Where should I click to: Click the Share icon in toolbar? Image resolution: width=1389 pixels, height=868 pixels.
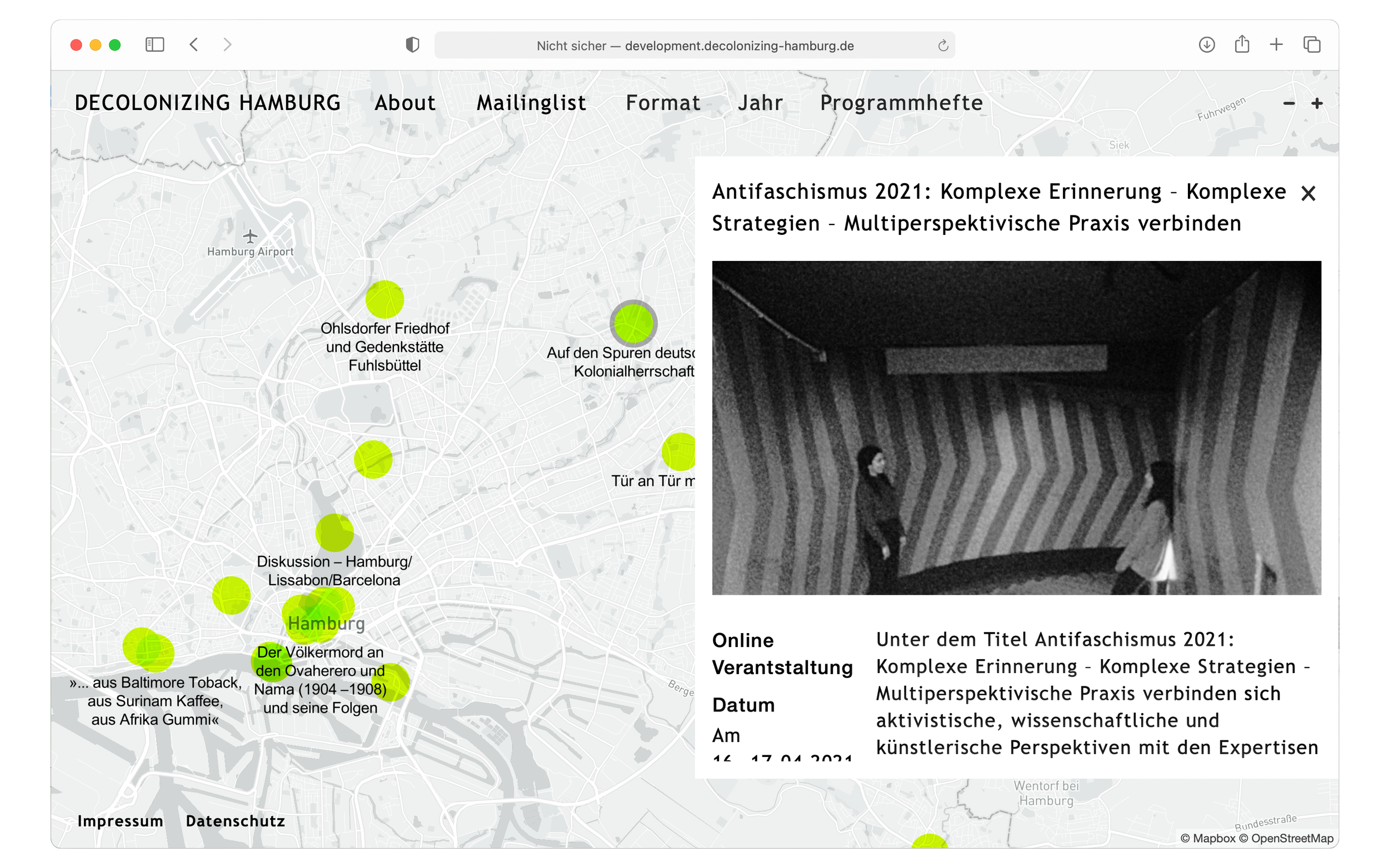pyautogui.click(x=1241, y=44)
